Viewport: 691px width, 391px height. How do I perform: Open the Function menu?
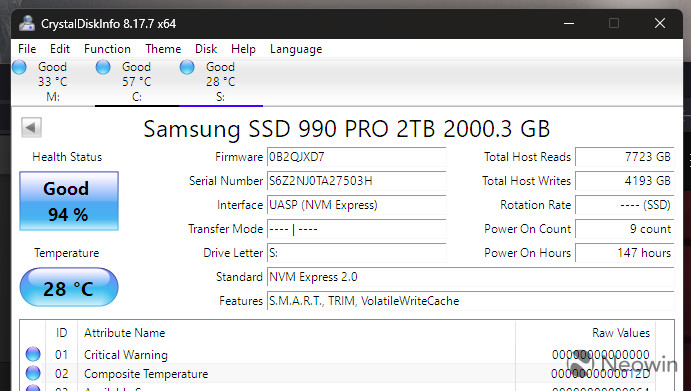pyautogui.click(x=107, y=49)
